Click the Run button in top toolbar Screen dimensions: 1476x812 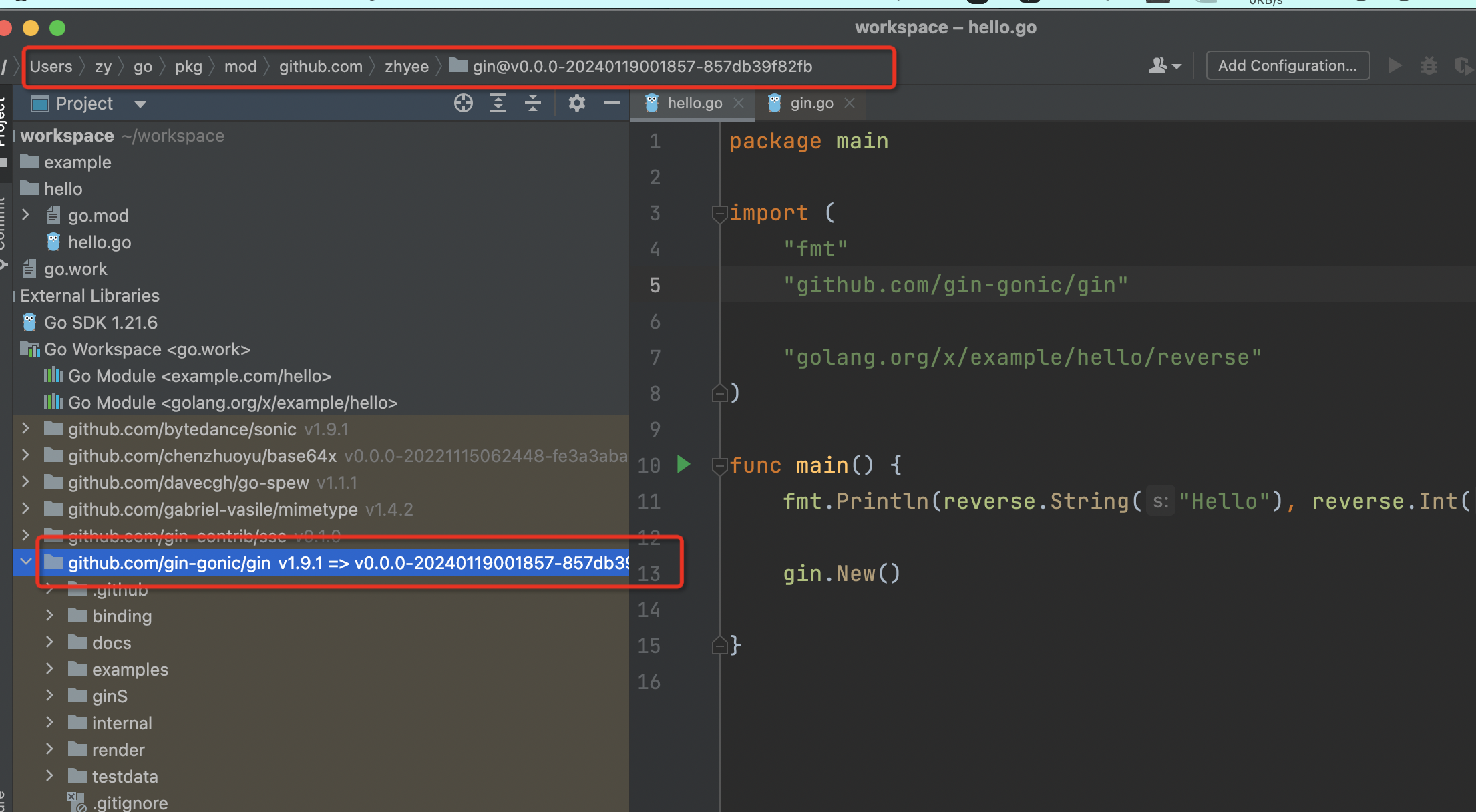(1395, 65)
